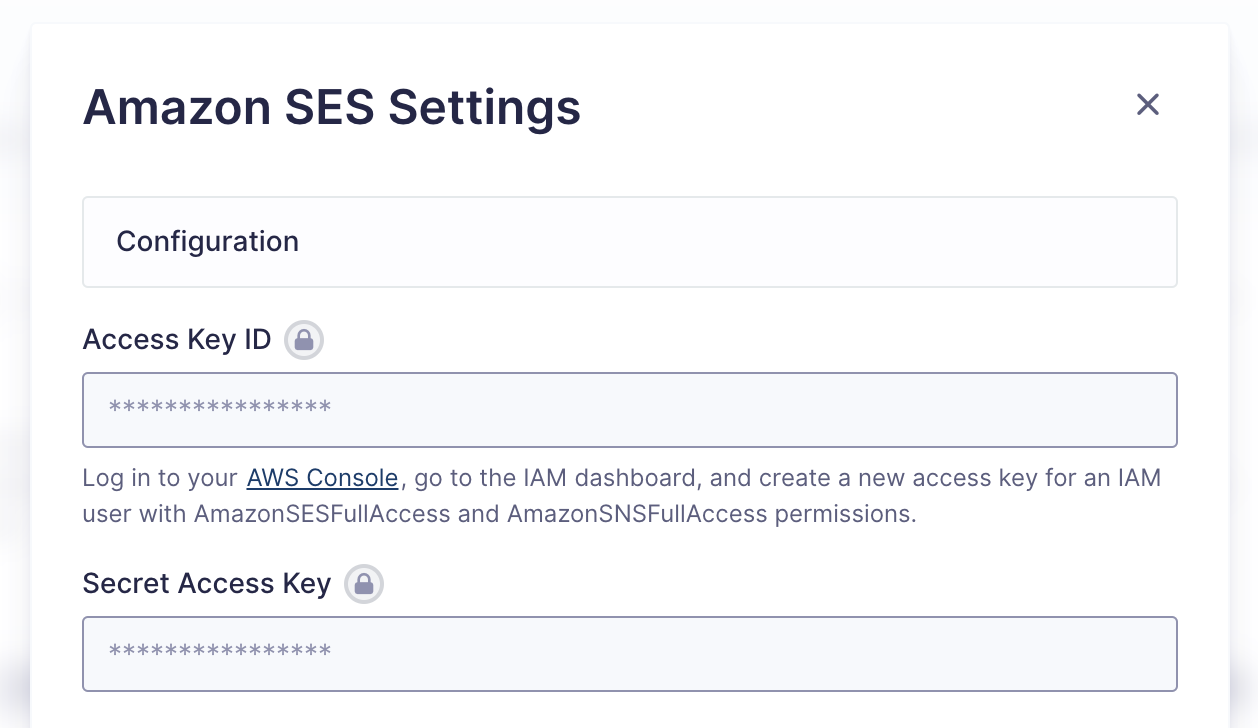Focus the Secret Access Key input field
Viewport: 1258px width, 728px height.
(x=630, y=654)
